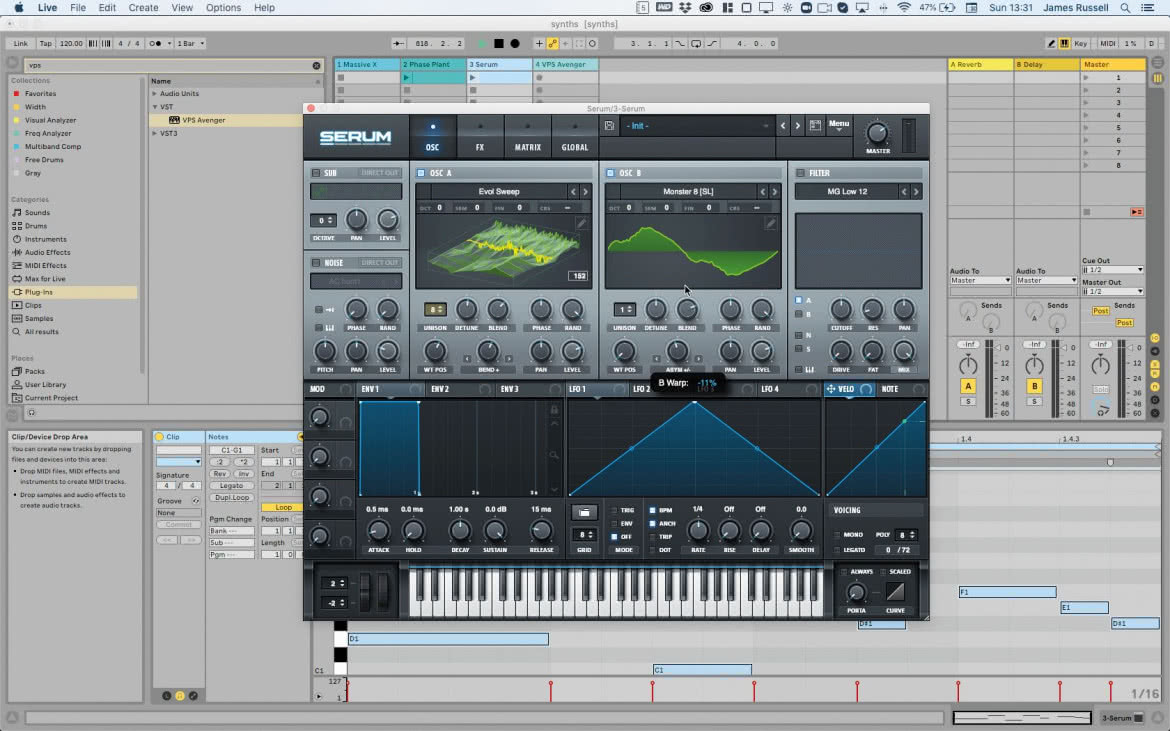The width and height of the screenshot is (1170, 731).
Task: Open Serum's preset browser icon beside Menu
Action: click(815, 125)
